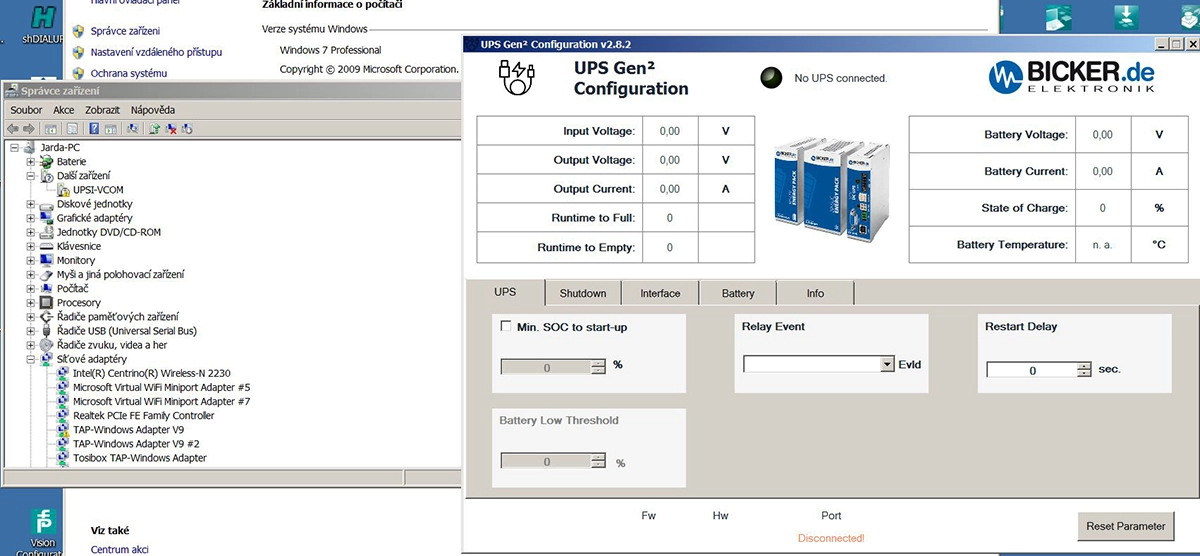Expand the Diskové jednotky tree node
The height and width of the screenshot is (556, 1200).
tap(31, 204)
